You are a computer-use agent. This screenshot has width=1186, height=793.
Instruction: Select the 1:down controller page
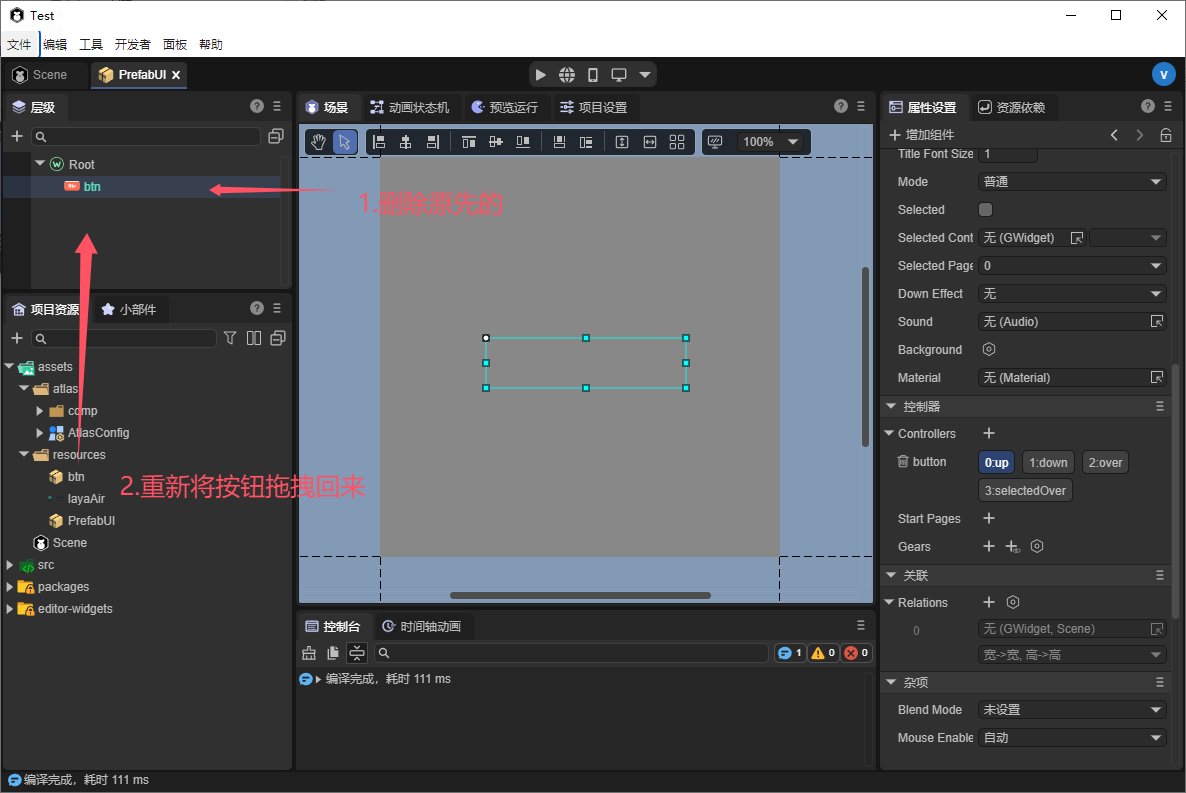(1049, 462)
